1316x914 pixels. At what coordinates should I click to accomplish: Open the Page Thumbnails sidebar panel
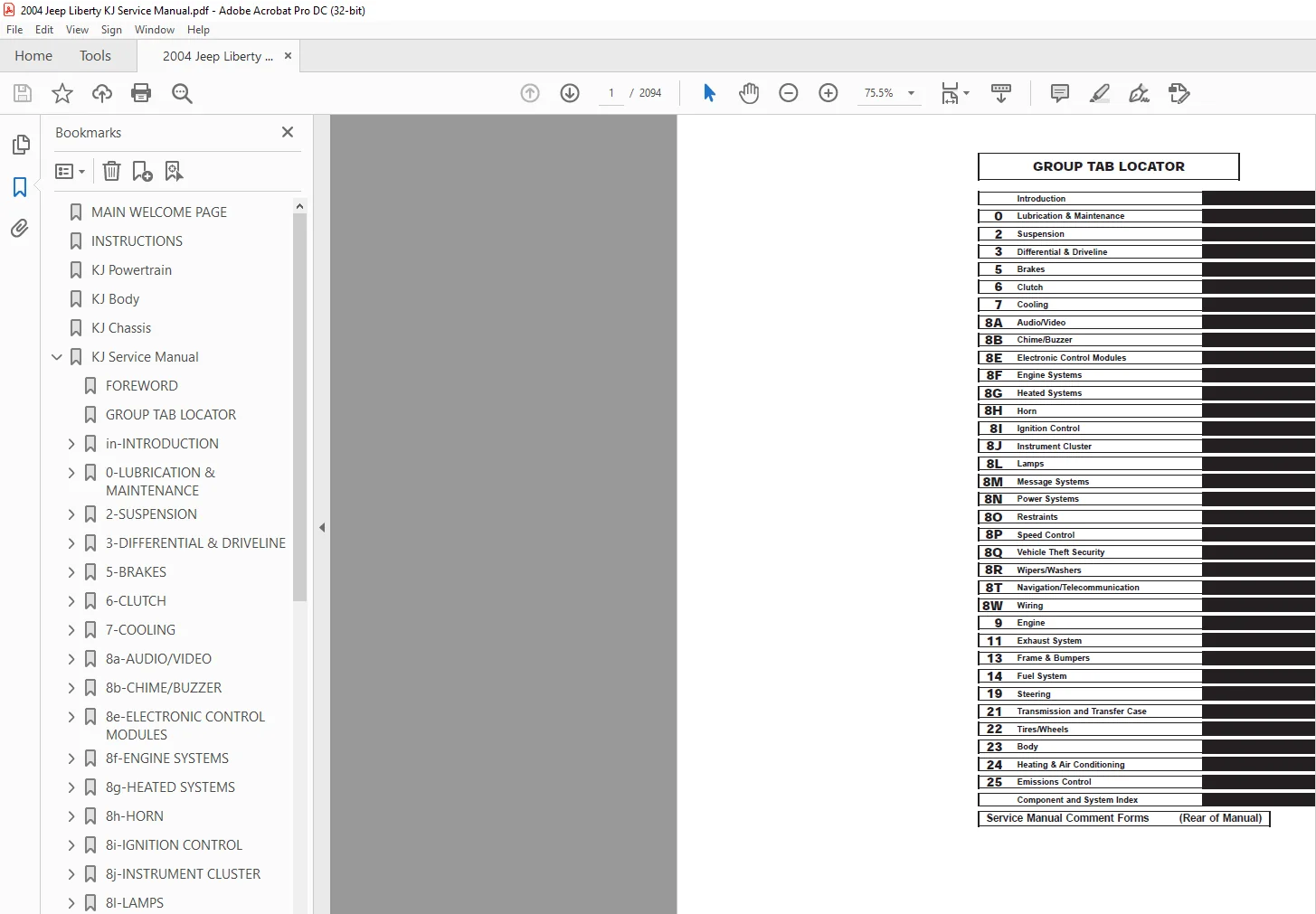point(21,145)
